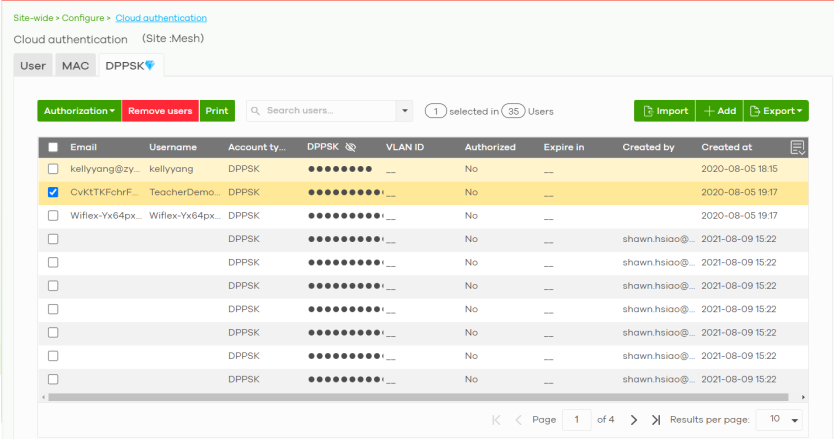
Task: Click the Add user button
Action: [x=718, y=111]
